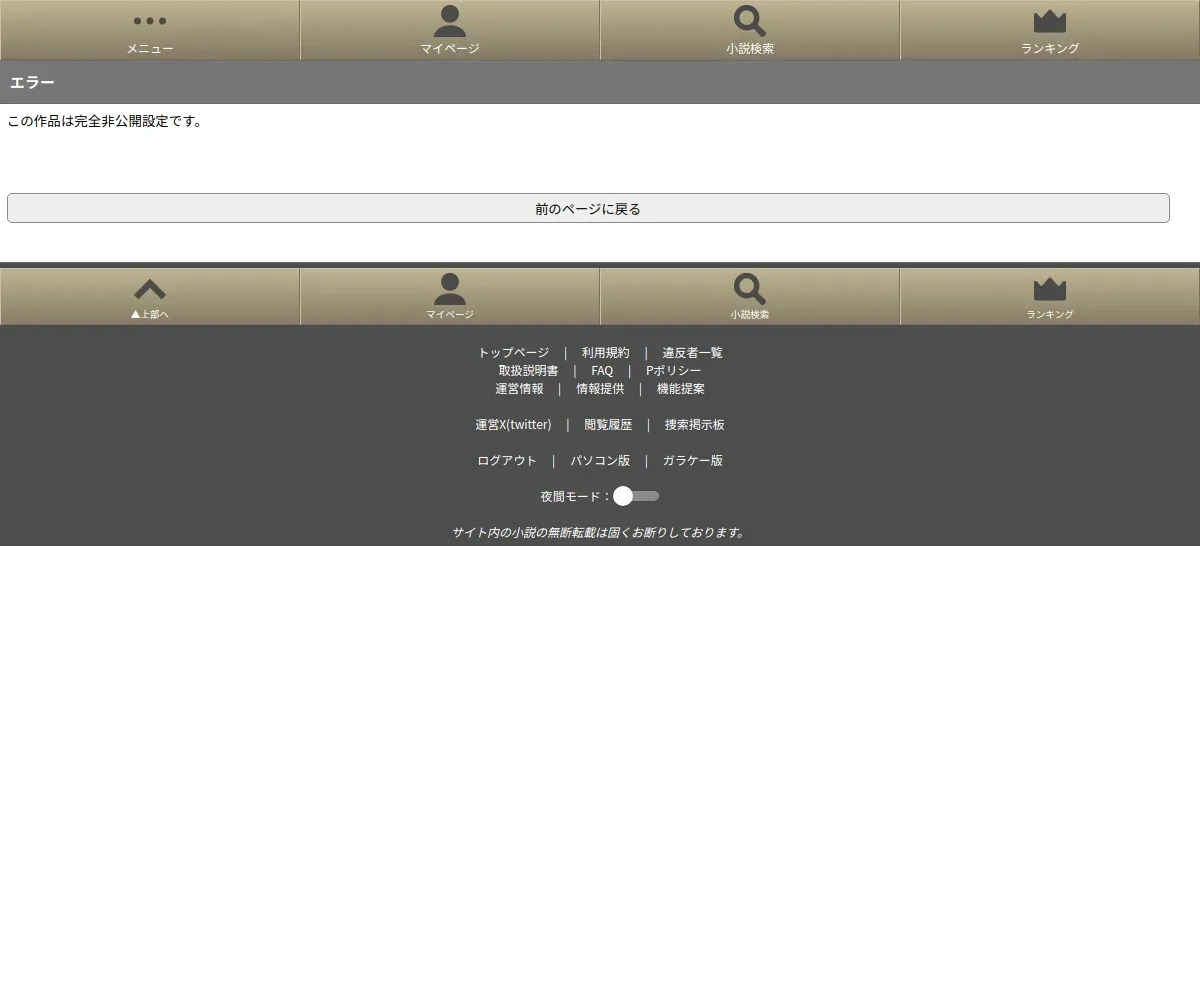Click the この作品は完全非公開設定です message
The image size is (1200, 1000).
[105, 121]
